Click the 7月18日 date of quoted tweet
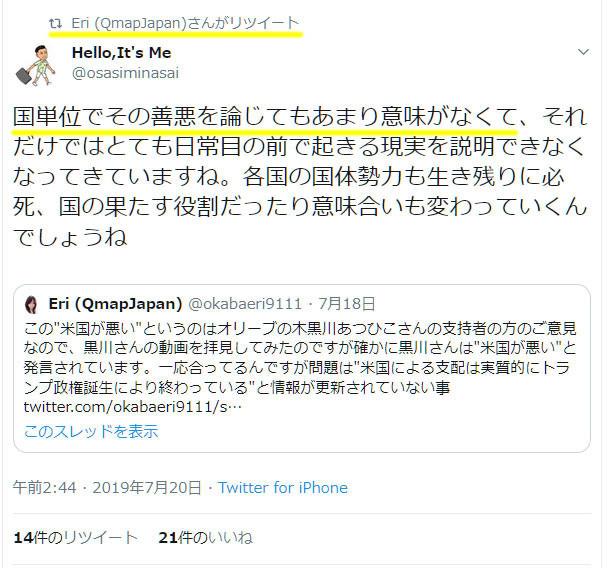Viewport: 608px width, 568px height. 347,304
